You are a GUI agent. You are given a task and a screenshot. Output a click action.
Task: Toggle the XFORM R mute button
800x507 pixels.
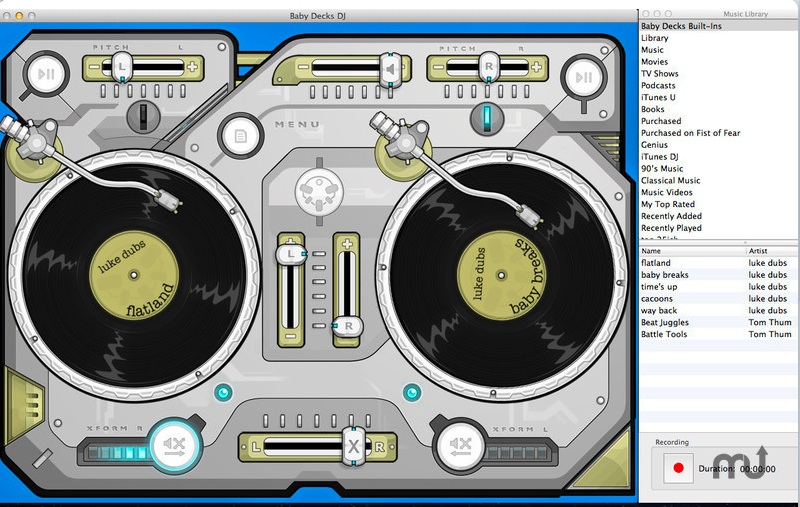[x=176, y=446]
